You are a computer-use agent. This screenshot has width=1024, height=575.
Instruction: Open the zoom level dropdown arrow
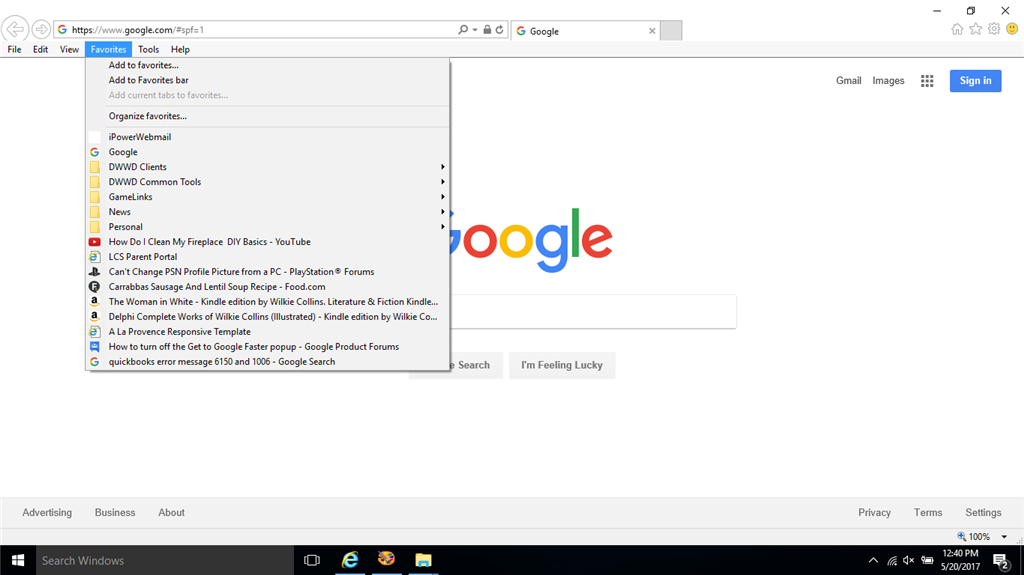pyautogui.click(x=1004, y=536)
